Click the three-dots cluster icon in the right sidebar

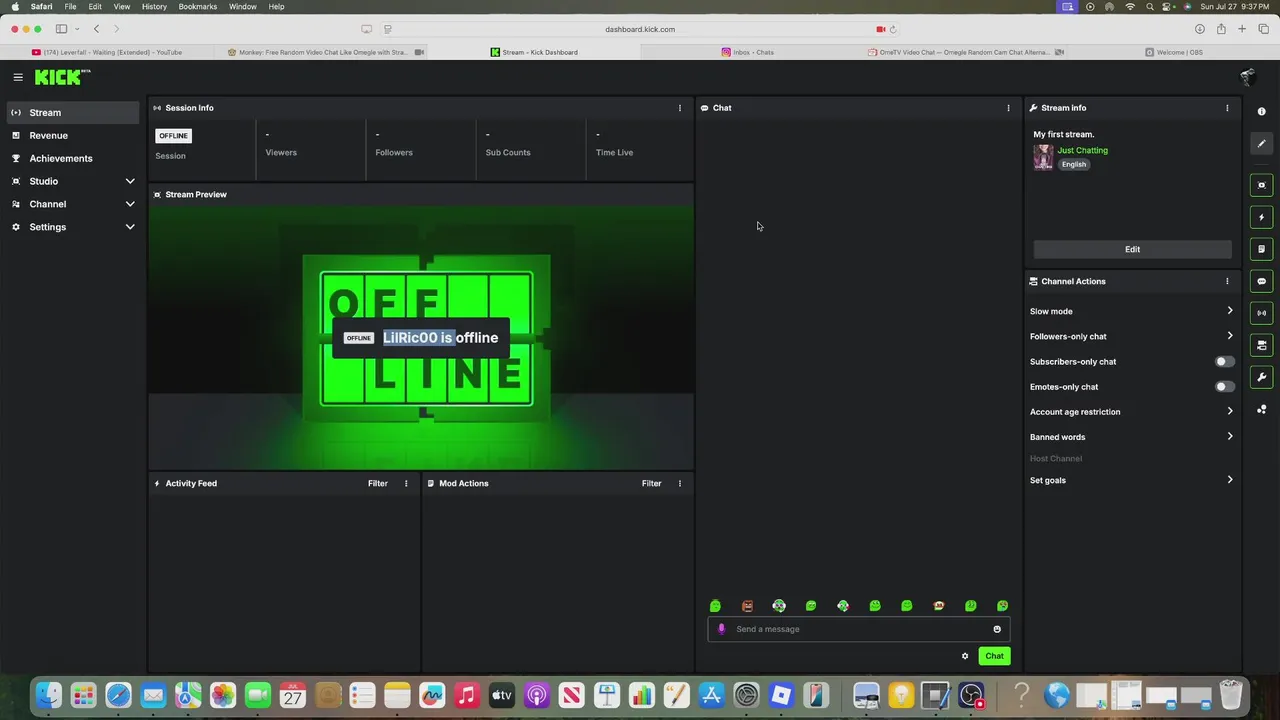pos(1261,409)
